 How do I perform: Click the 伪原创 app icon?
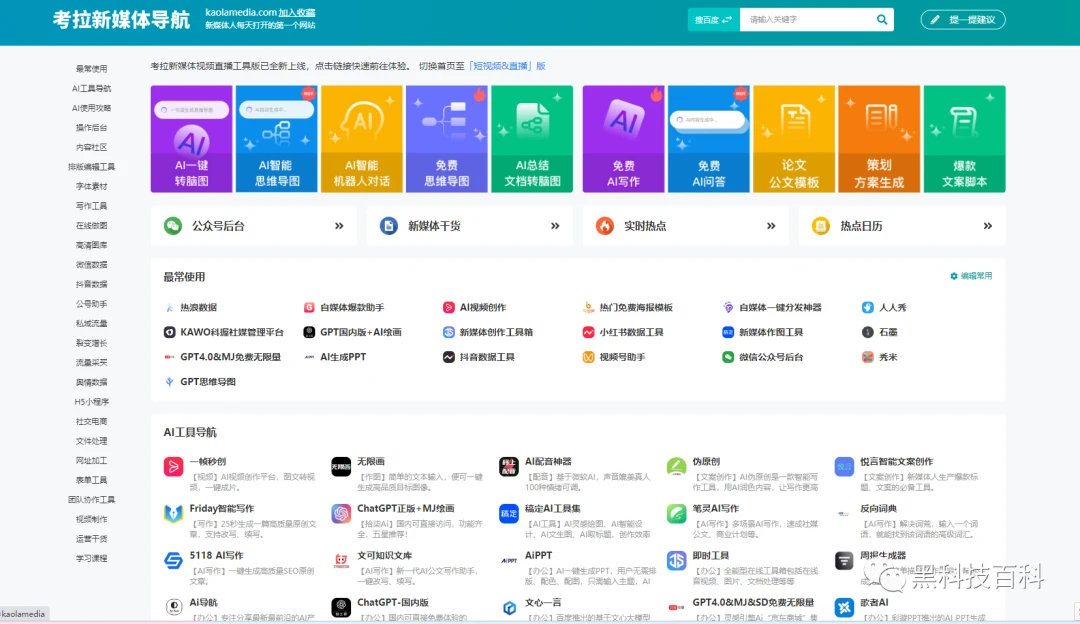click(x=676, y=466)
